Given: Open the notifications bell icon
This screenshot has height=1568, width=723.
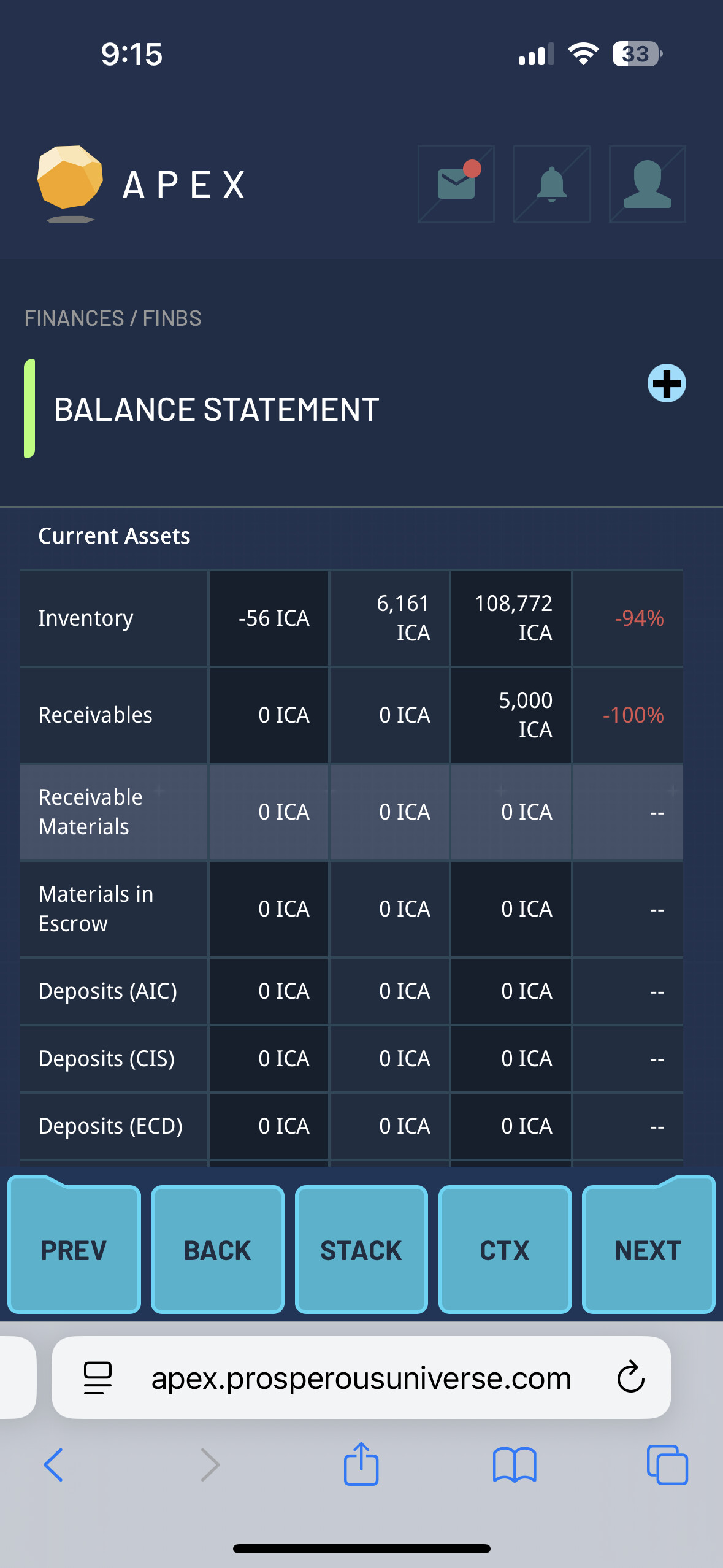Looking at the screenshot, I should pos(551,183).
